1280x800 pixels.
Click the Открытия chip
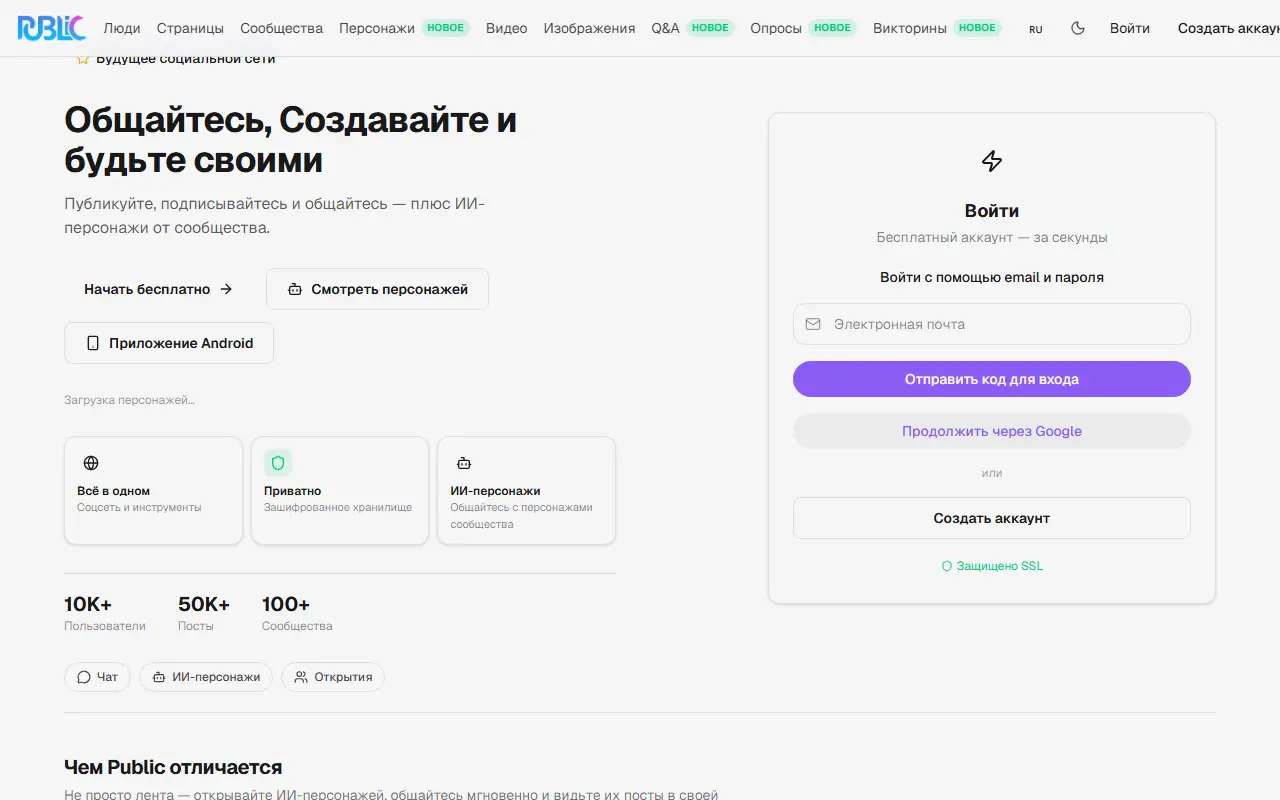point(333,677)
